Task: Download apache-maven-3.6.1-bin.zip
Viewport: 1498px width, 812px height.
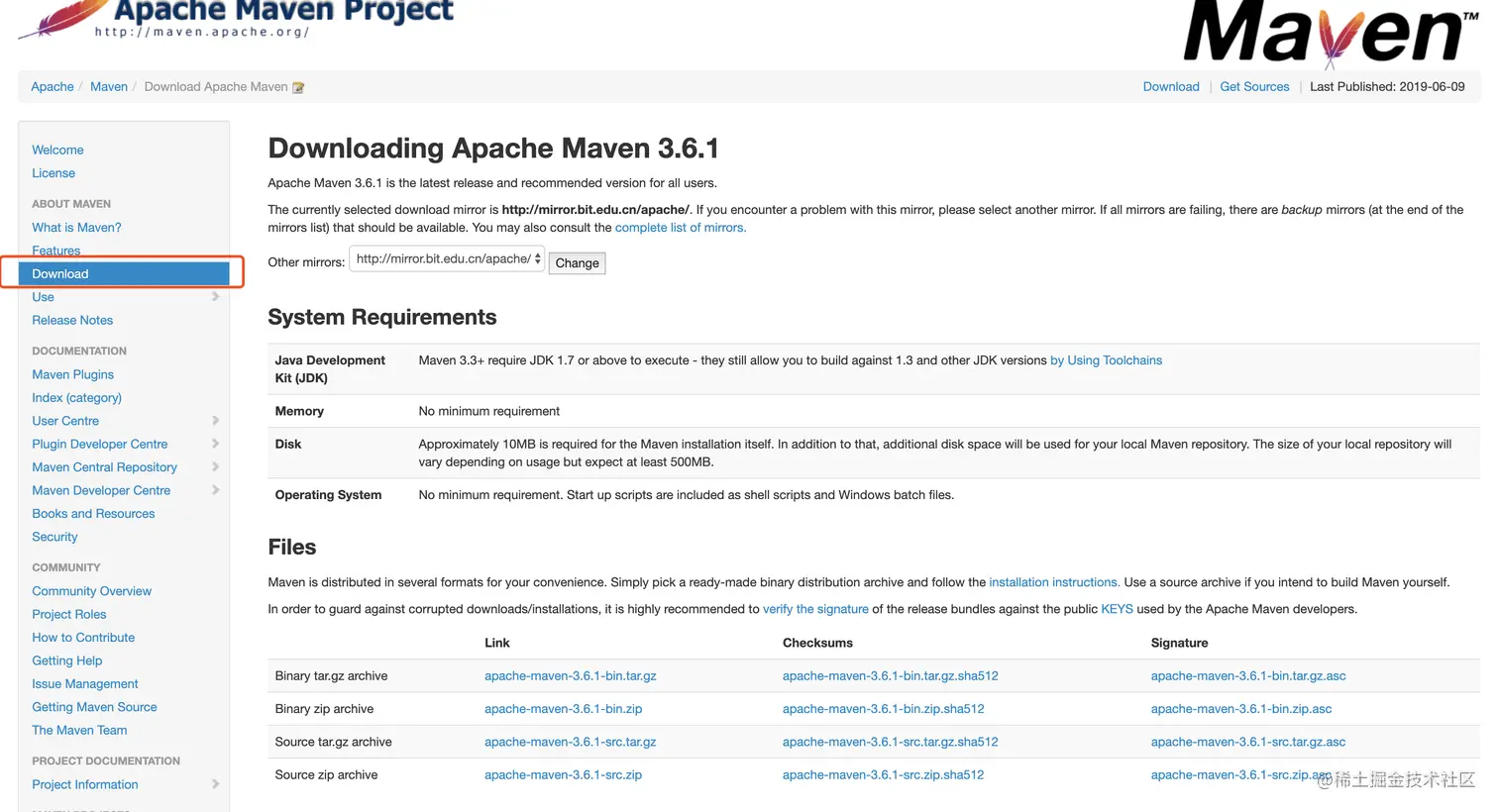Action: 563,709
